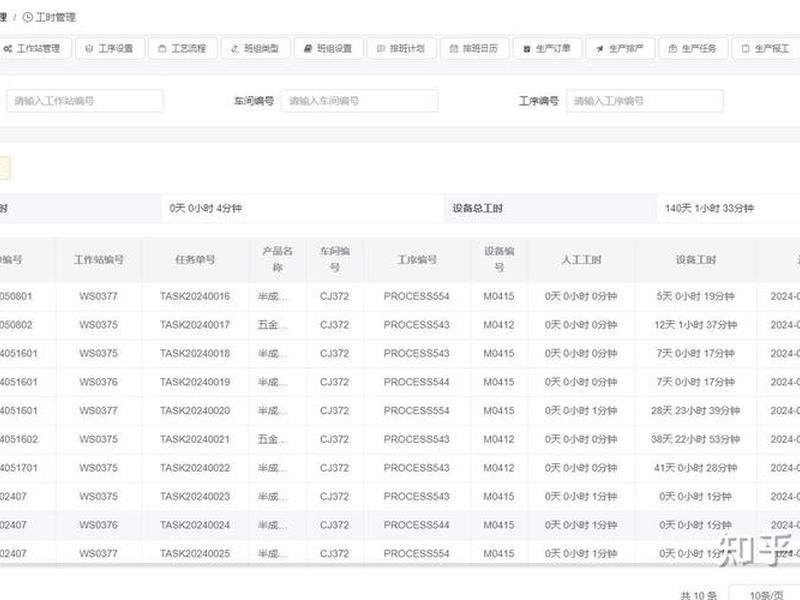
Task: Open the 工艺流程 tab
Action: (x=183, y=48)
